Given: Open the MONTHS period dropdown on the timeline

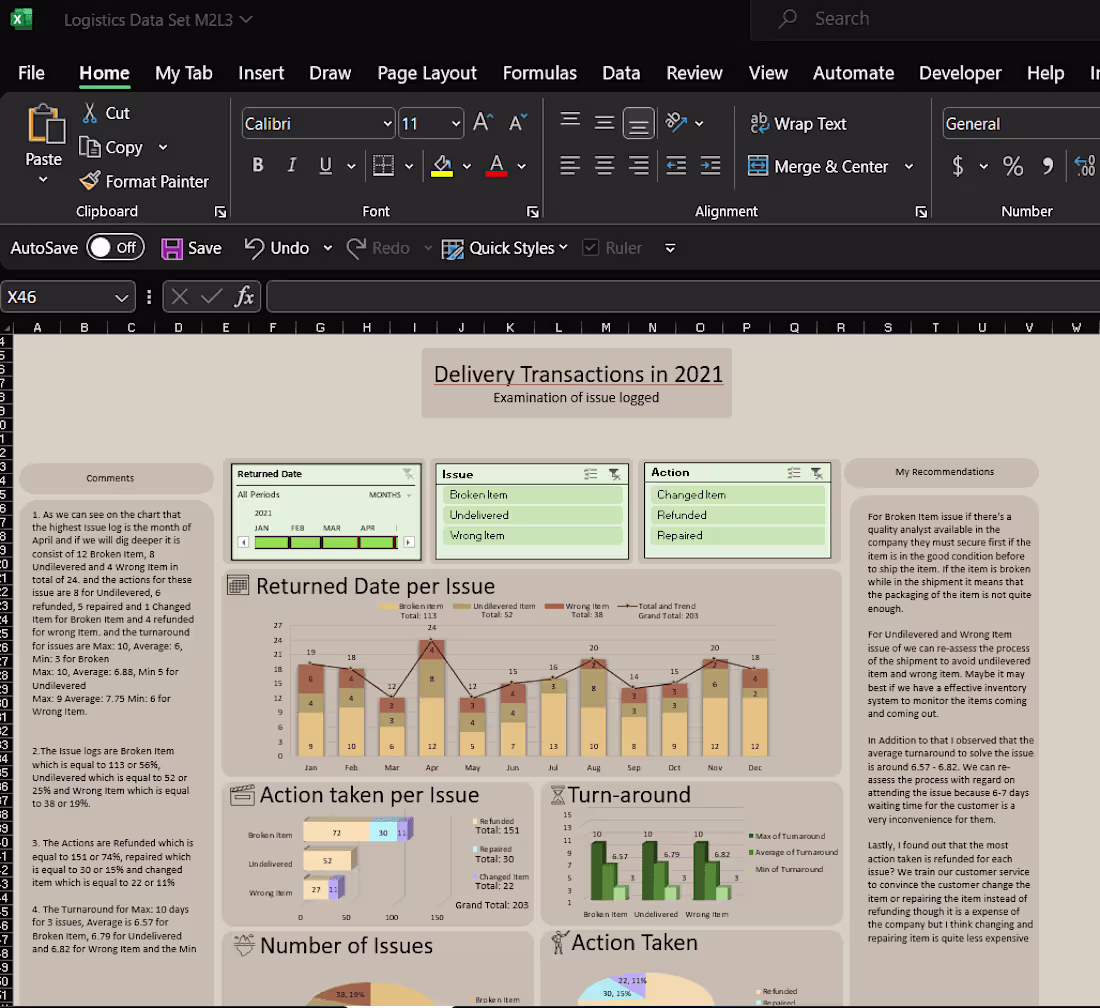Looking at the screenshot, I should [x=410, y=495].
